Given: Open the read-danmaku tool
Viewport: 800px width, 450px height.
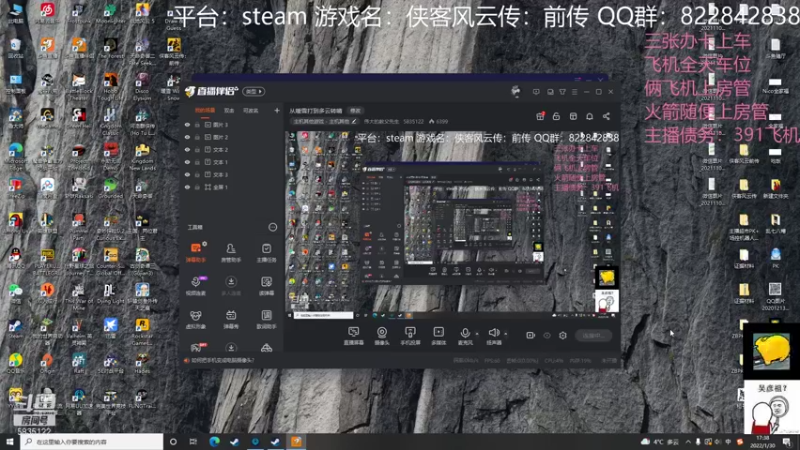Looking at the screenshot, I should click(266, 286).
